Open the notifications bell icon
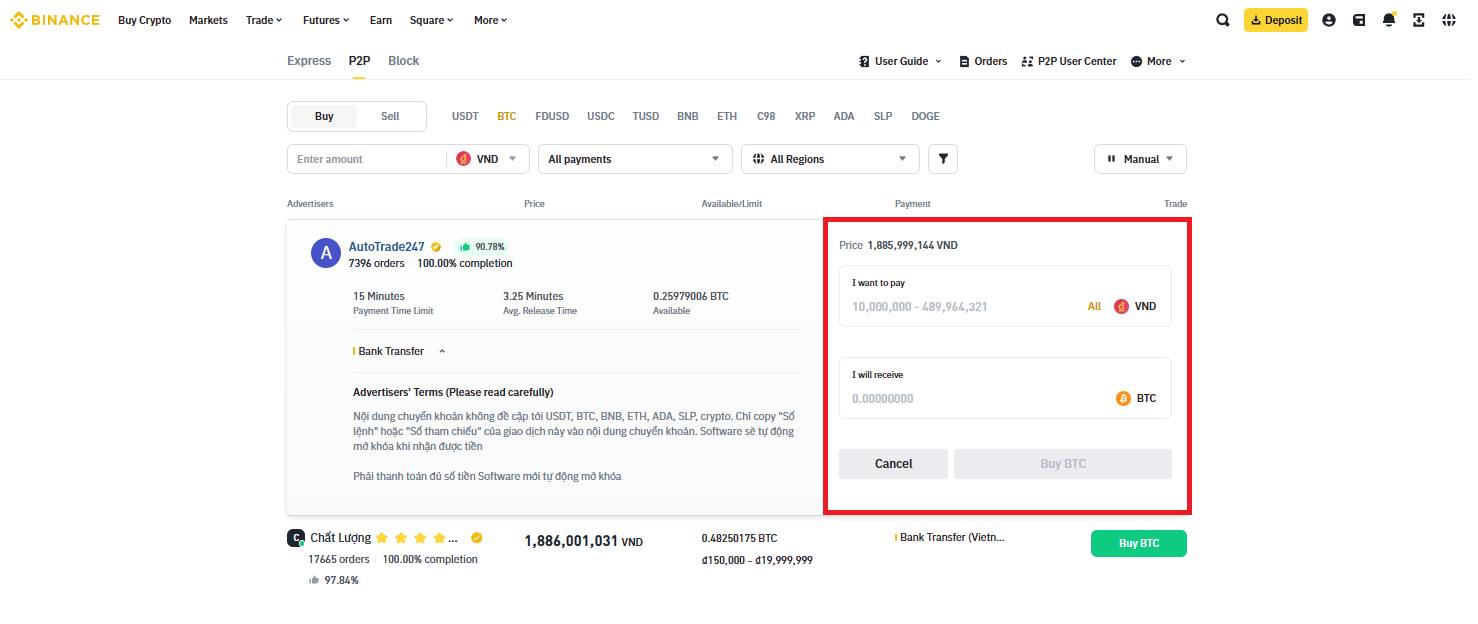Viewport: 1478px width, 624px height. click(x=1389, y=20)
